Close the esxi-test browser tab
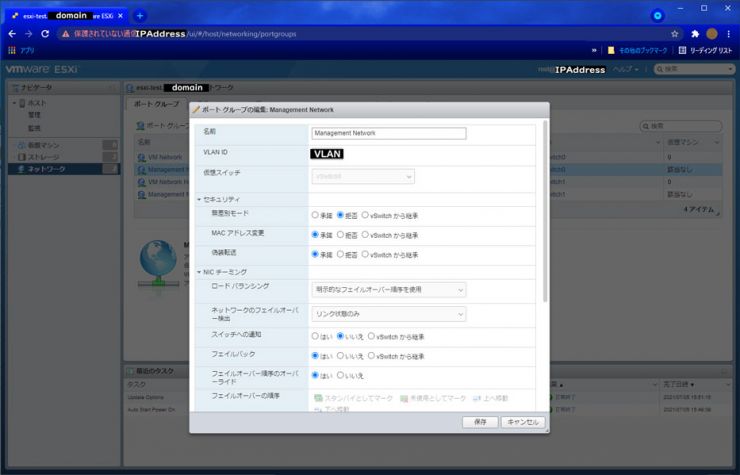Viewport: 740px width, 475px height. pos(120,16)
